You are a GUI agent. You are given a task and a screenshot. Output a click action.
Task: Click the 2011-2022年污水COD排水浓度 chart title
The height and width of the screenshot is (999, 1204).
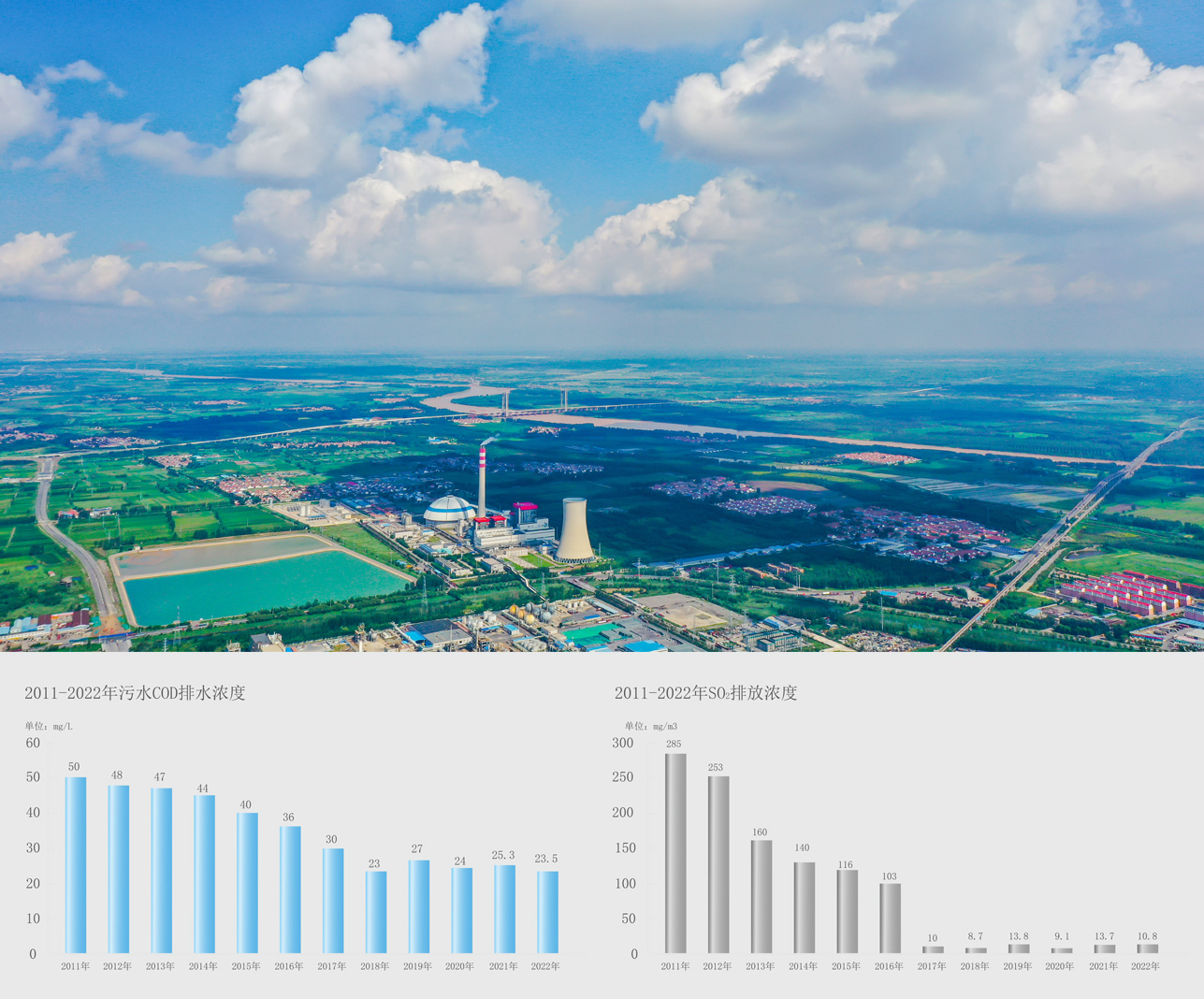pos(135,693)
